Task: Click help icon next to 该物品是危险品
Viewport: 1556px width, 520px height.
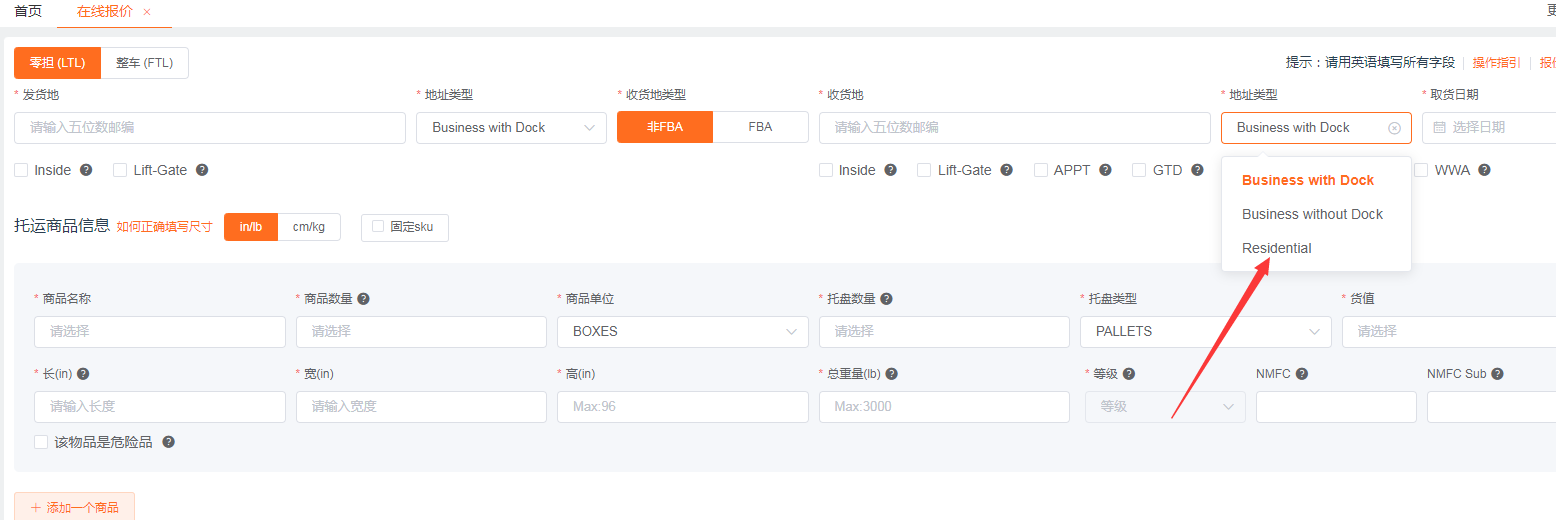Action: click(168, 442)
